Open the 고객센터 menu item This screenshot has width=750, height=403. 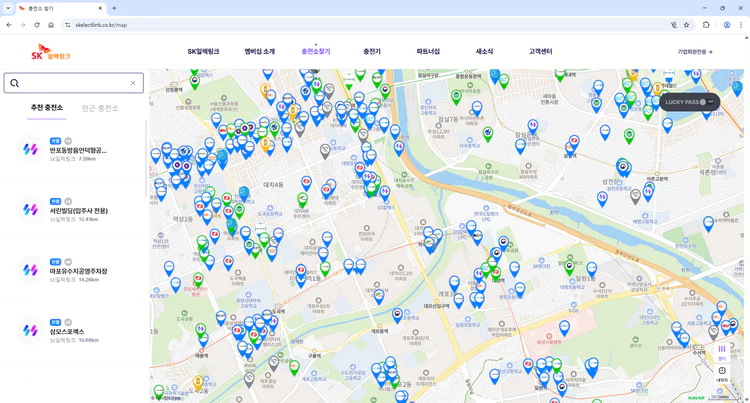coord(540,52)
